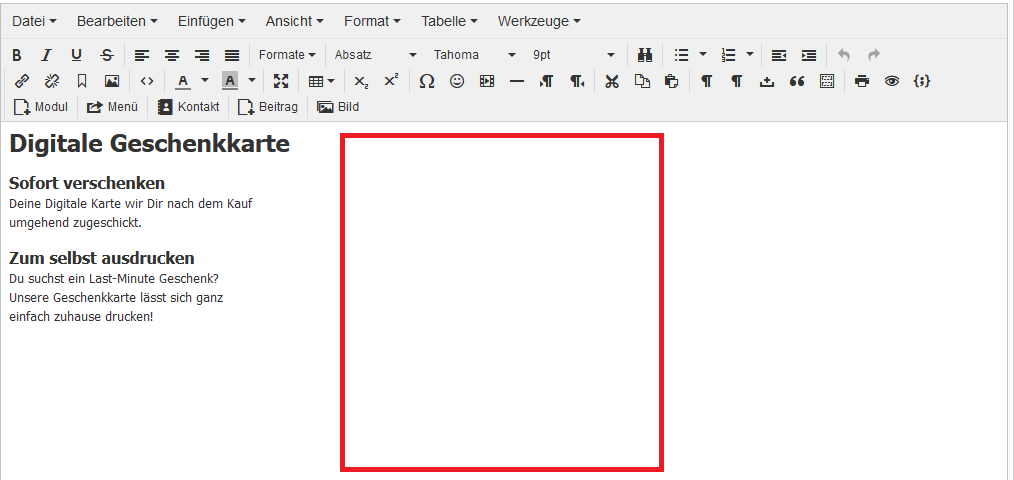Click the Modul button

pos(41,107)
